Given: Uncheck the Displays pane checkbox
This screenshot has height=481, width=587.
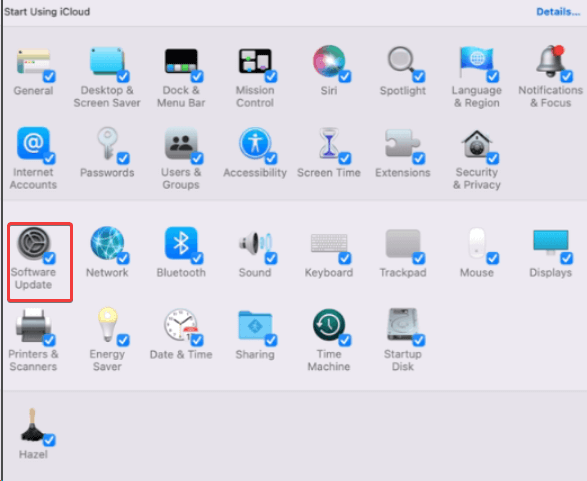Looking at the screenshot, I should (x=566, y=258).
